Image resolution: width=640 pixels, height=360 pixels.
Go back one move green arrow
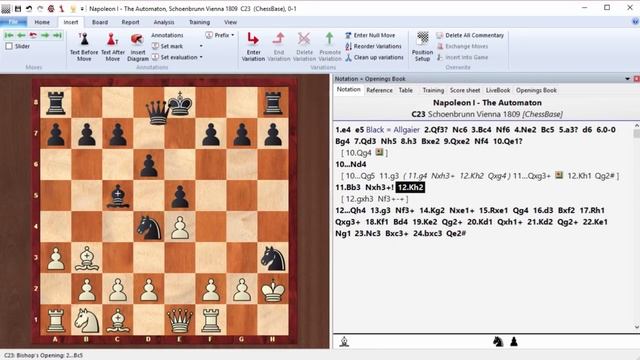point(21,36)
